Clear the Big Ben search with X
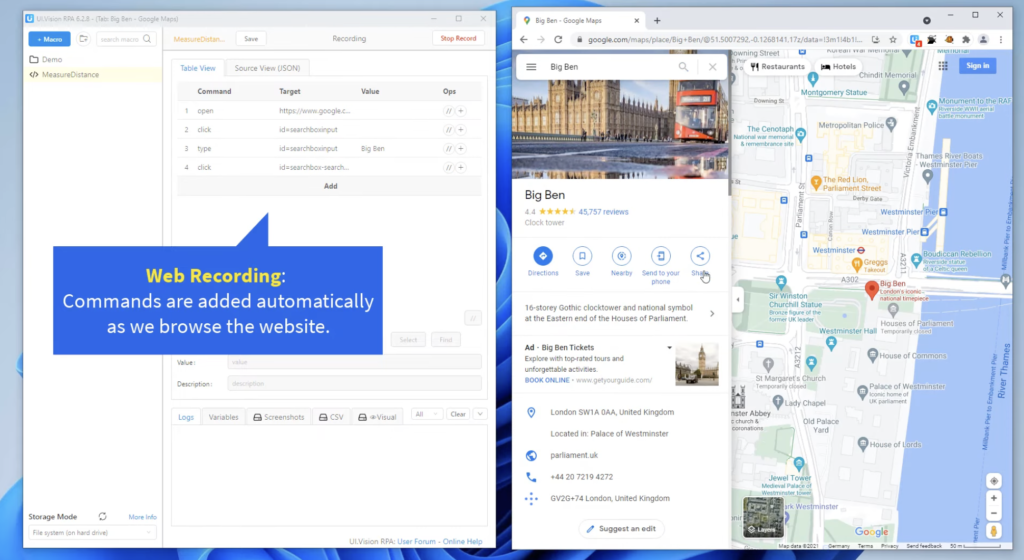The image size is (1024, 560). (x=712, y=67)
